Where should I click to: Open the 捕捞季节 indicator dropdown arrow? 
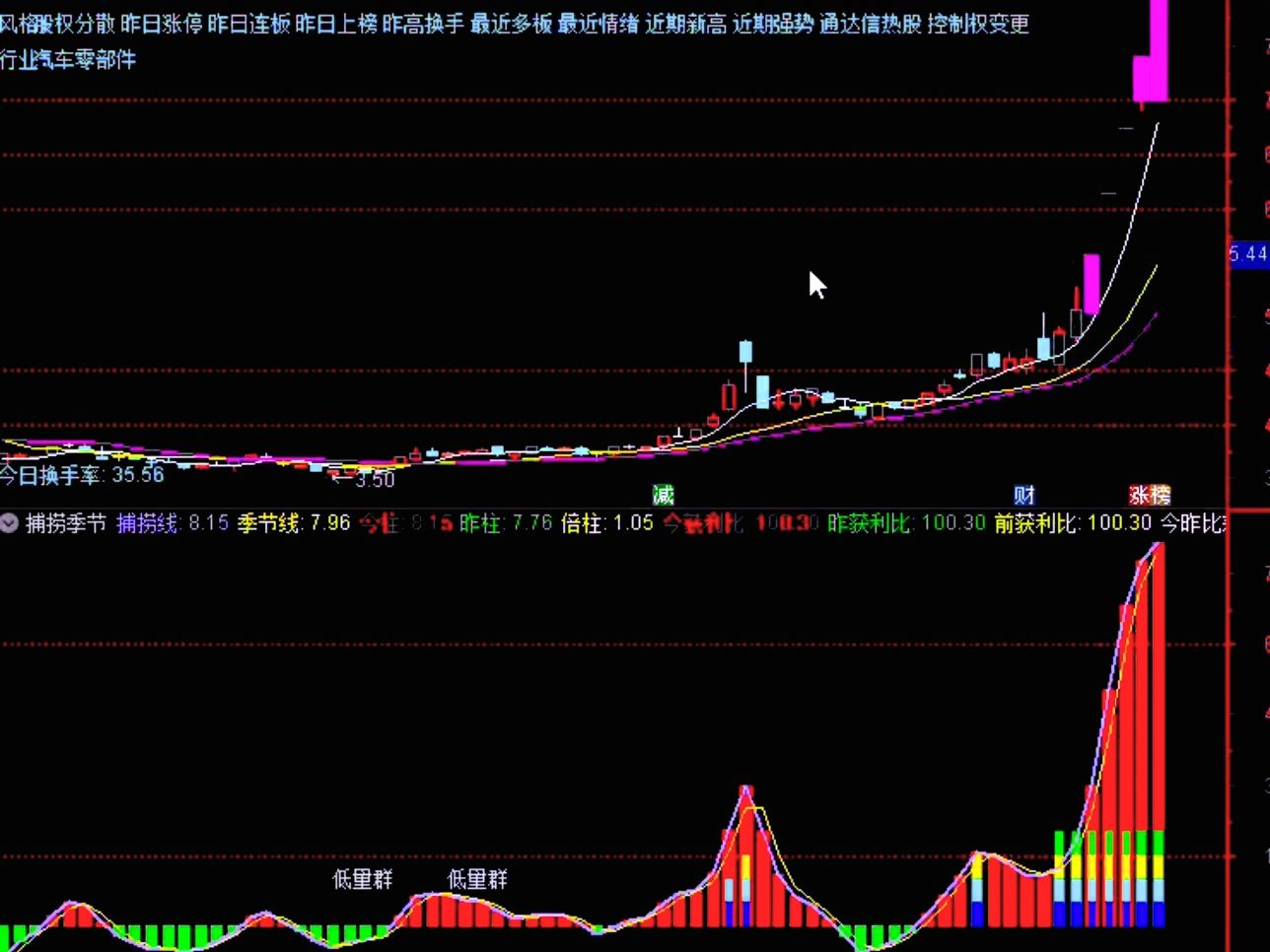pos(9,523)
